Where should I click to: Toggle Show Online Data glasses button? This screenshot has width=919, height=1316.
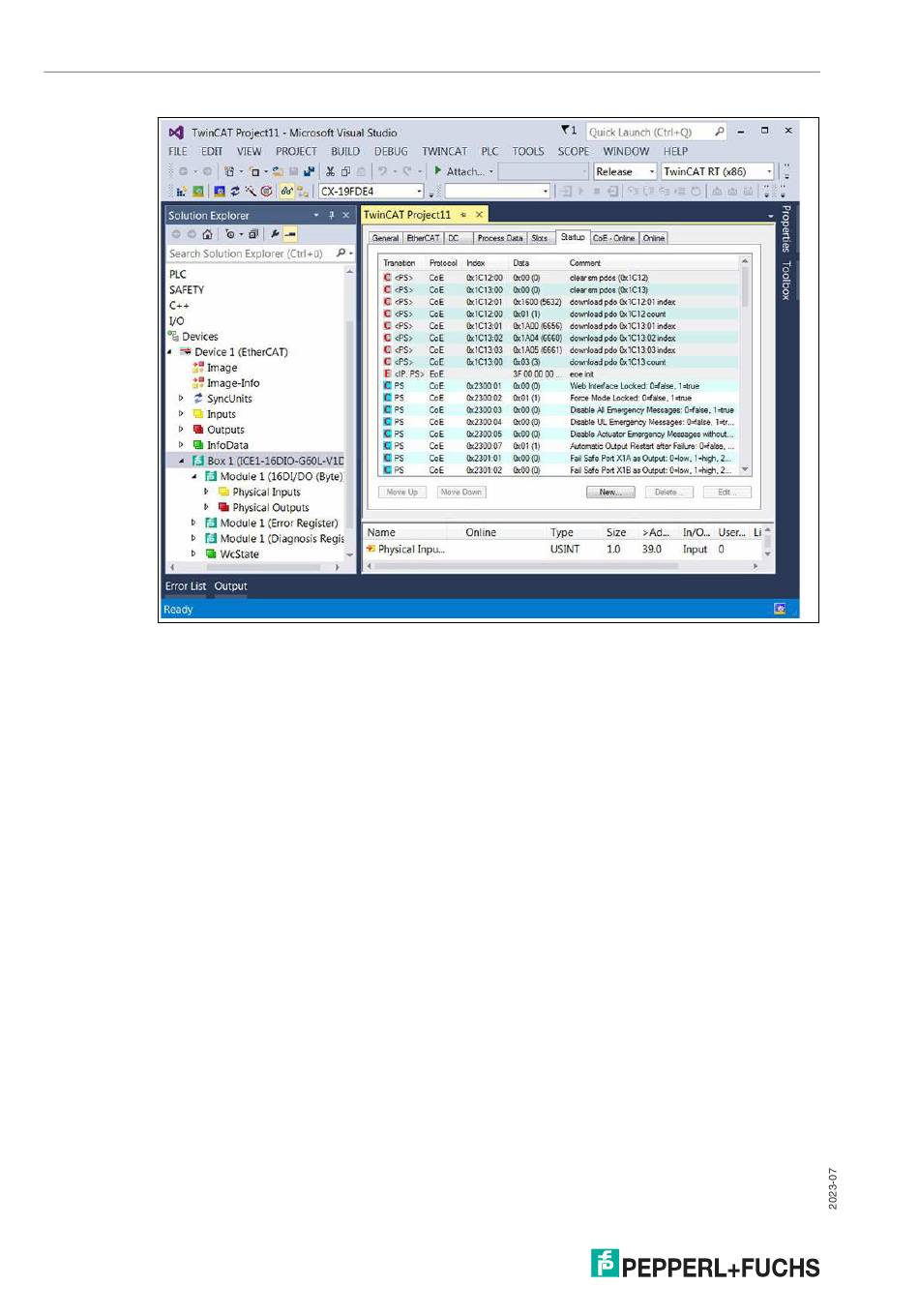(x=287, y=192)
